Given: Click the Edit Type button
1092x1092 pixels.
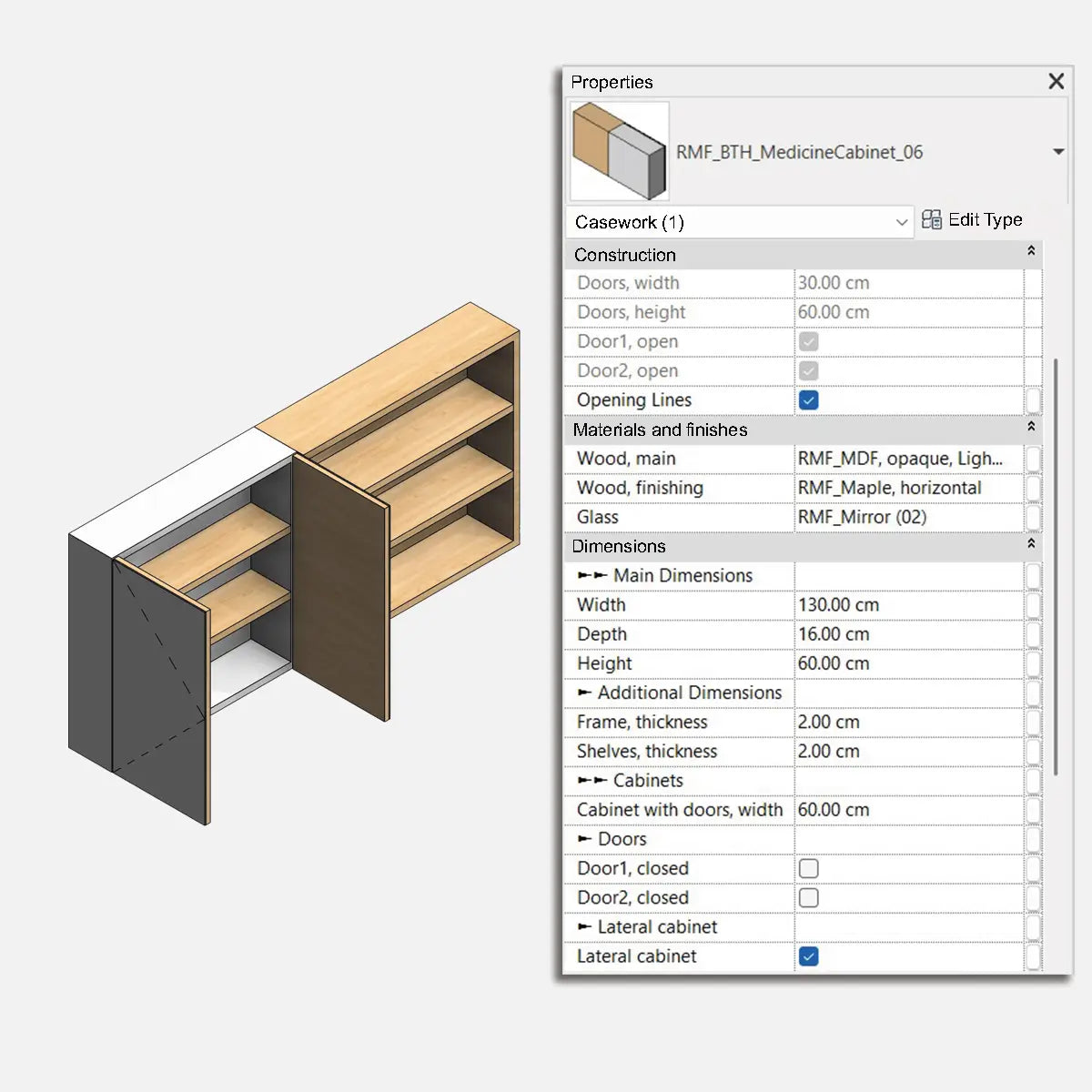Looking at the screenshot, I should coord(972,220).
